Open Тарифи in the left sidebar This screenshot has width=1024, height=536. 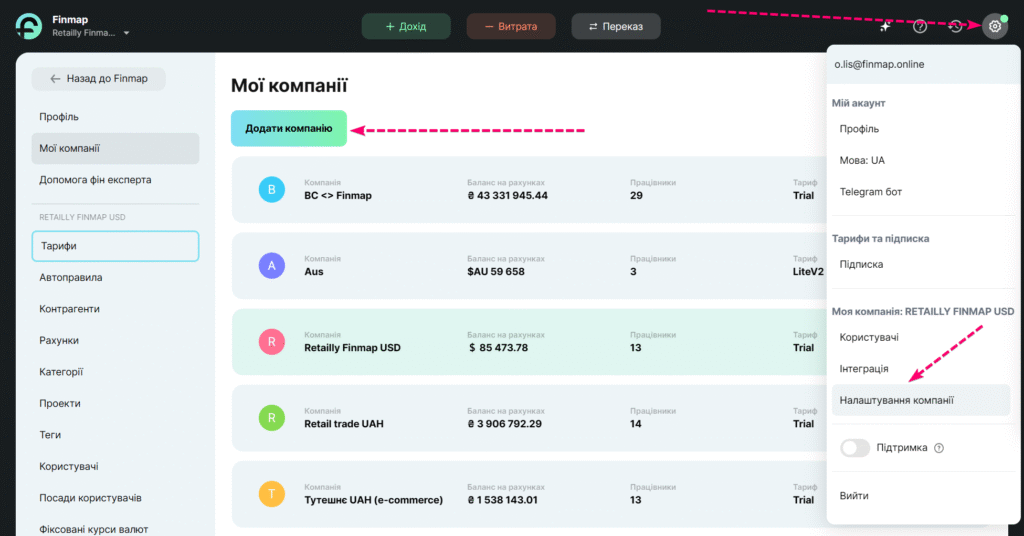pos(115,246)
